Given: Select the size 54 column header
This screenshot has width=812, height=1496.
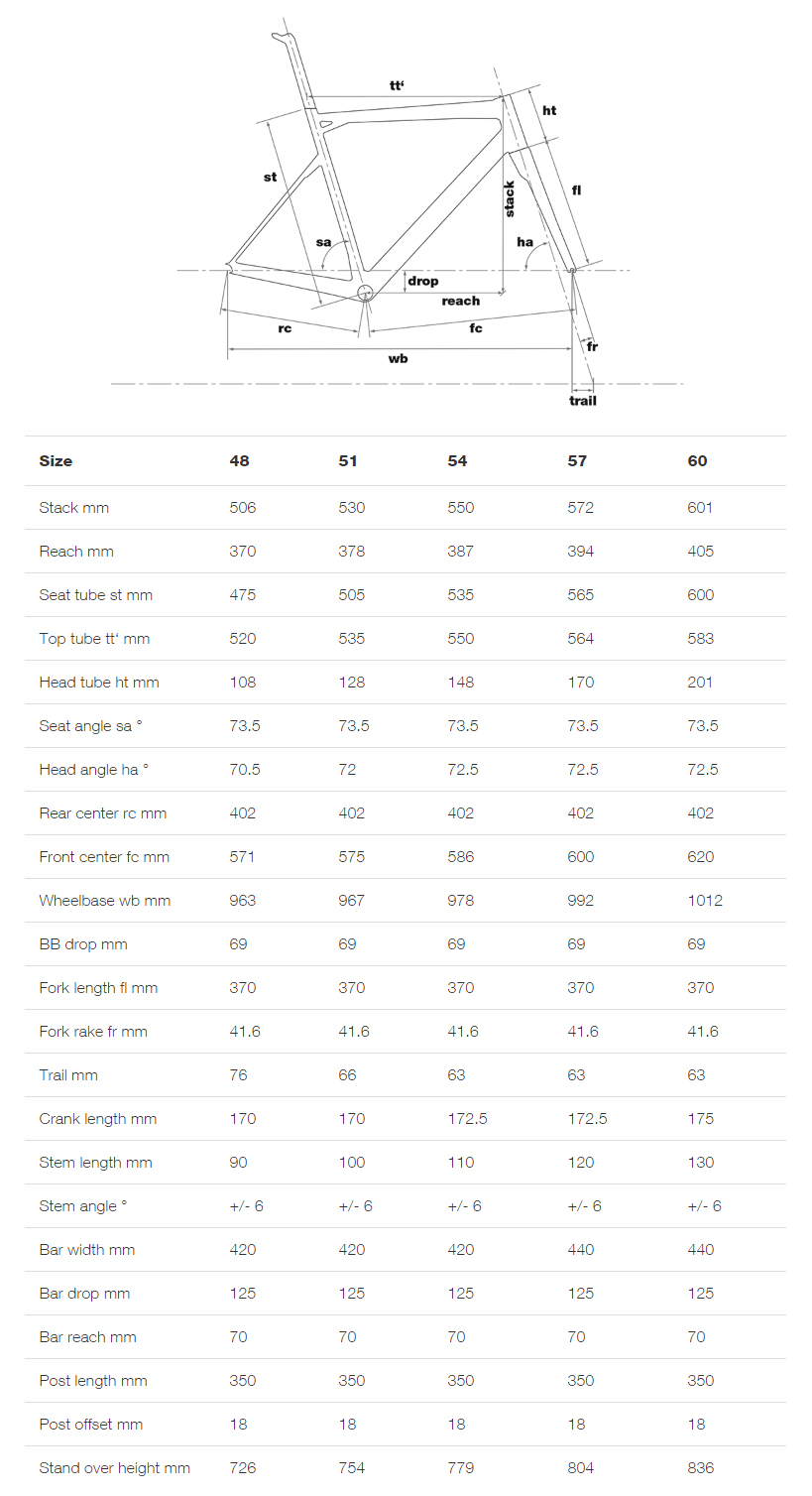Looking at the screenshot, I should point(457,461).
